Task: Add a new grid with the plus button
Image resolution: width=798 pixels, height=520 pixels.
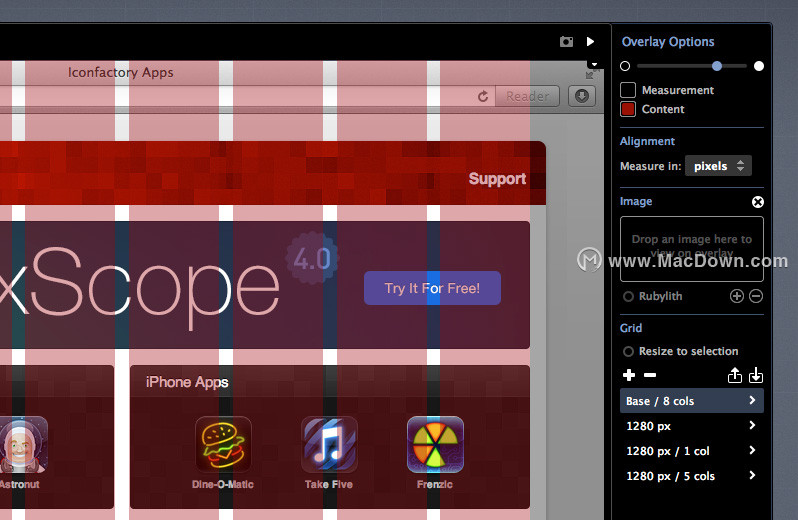Action: [629, 375]
